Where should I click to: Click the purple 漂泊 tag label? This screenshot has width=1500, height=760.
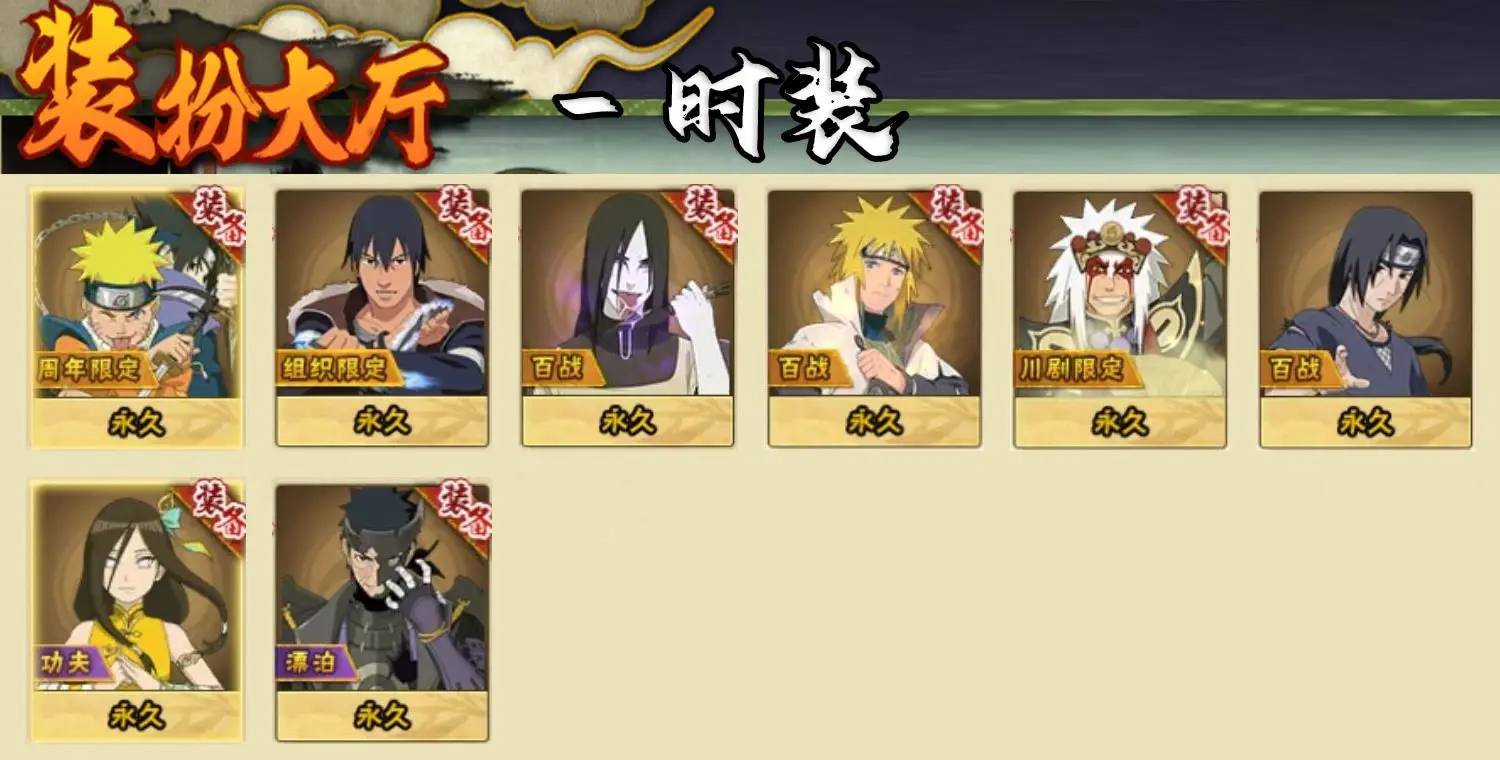(x=315, y=662)
